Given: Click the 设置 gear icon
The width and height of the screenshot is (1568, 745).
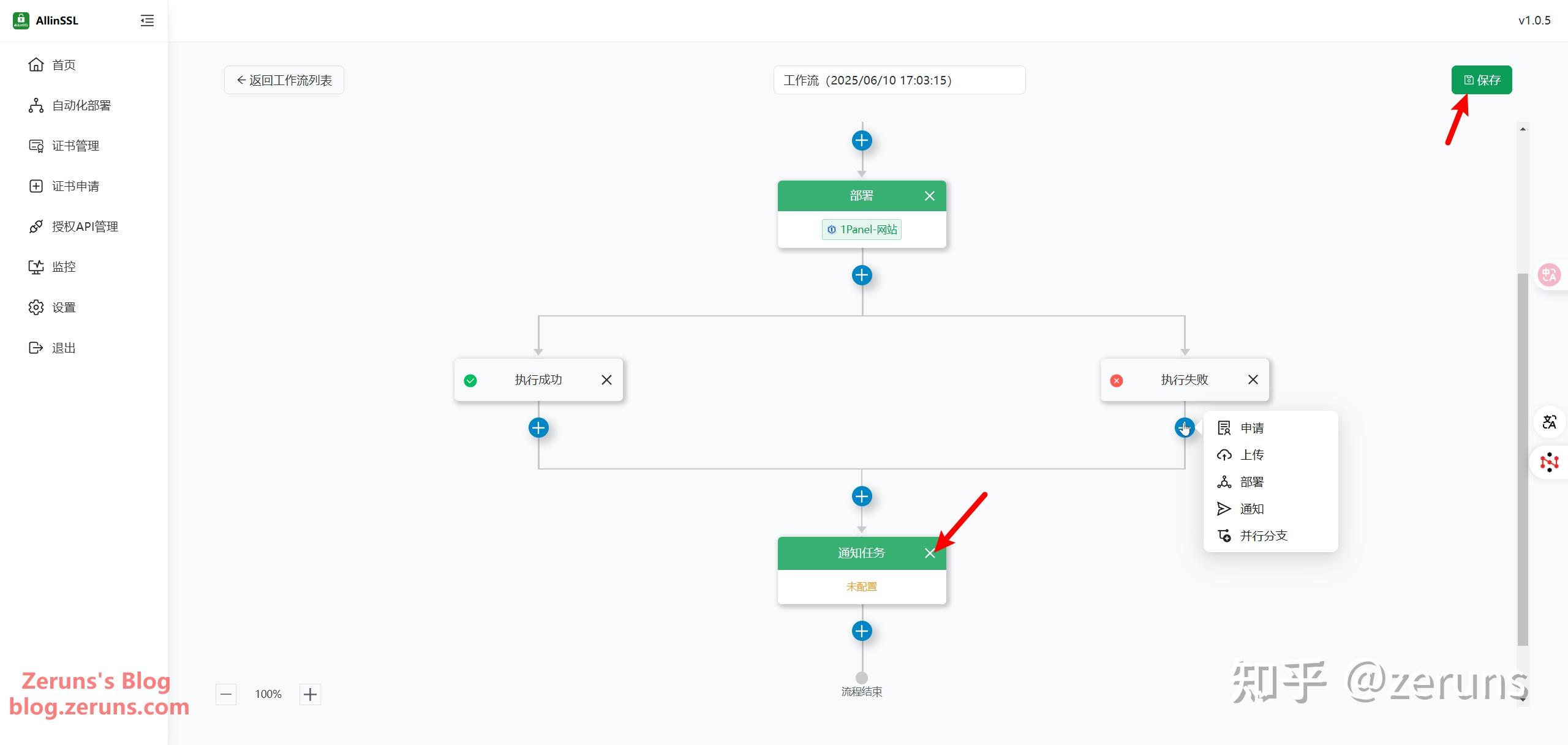Looking at the screenshot, I should pos(36,307).
